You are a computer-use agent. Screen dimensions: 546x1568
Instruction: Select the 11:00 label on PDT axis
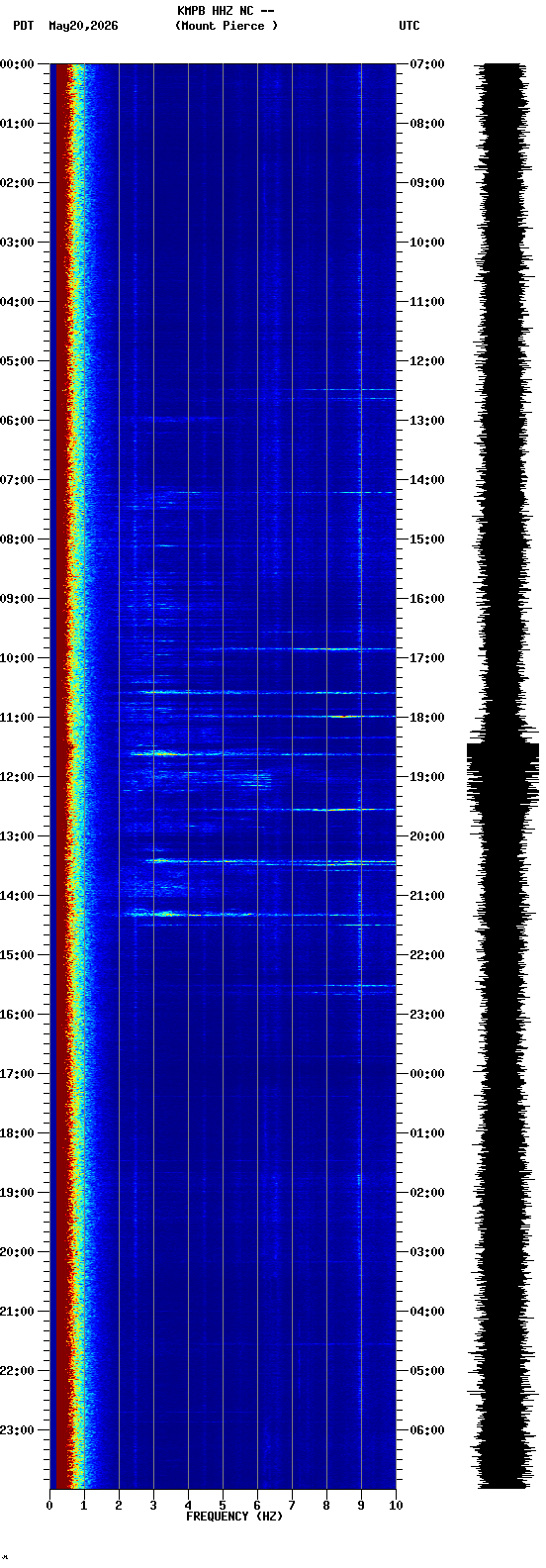[17, 718]
